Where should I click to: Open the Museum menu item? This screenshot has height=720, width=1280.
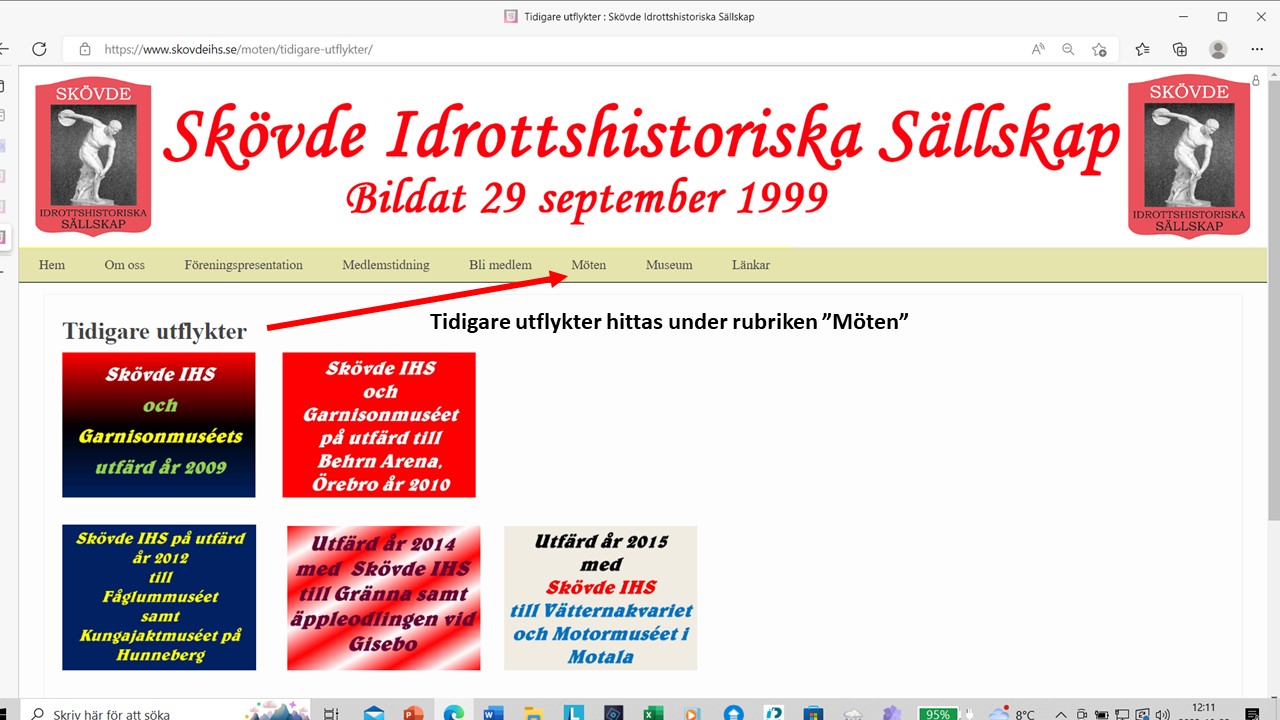click(x=669, y=265)
